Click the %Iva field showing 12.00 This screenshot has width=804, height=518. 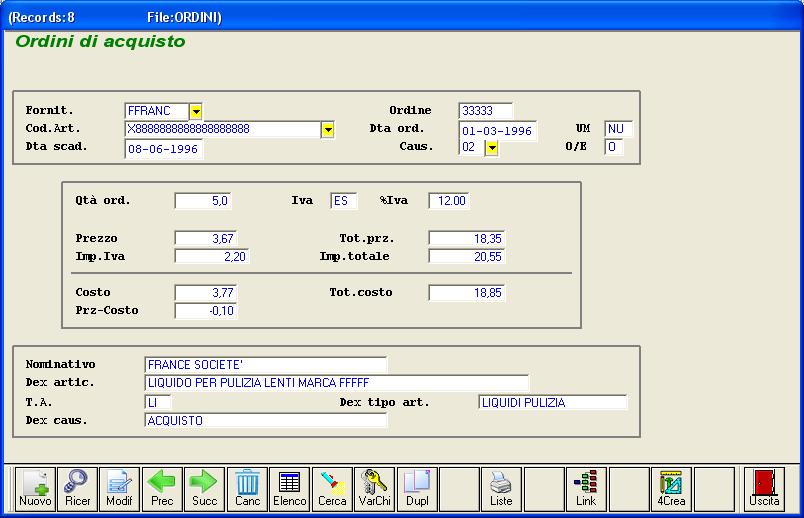pos(449,201)
